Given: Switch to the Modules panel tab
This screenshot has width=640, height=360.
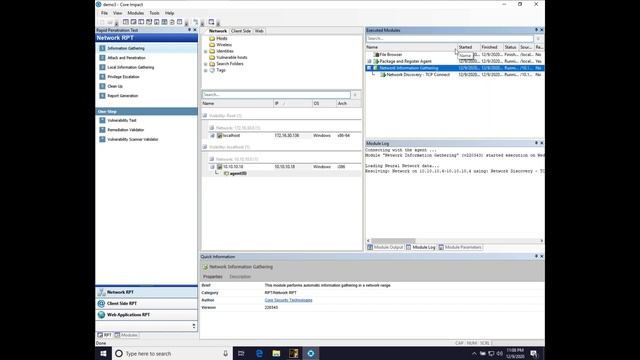Looking at the screenshot, I should tap(126, 335).
